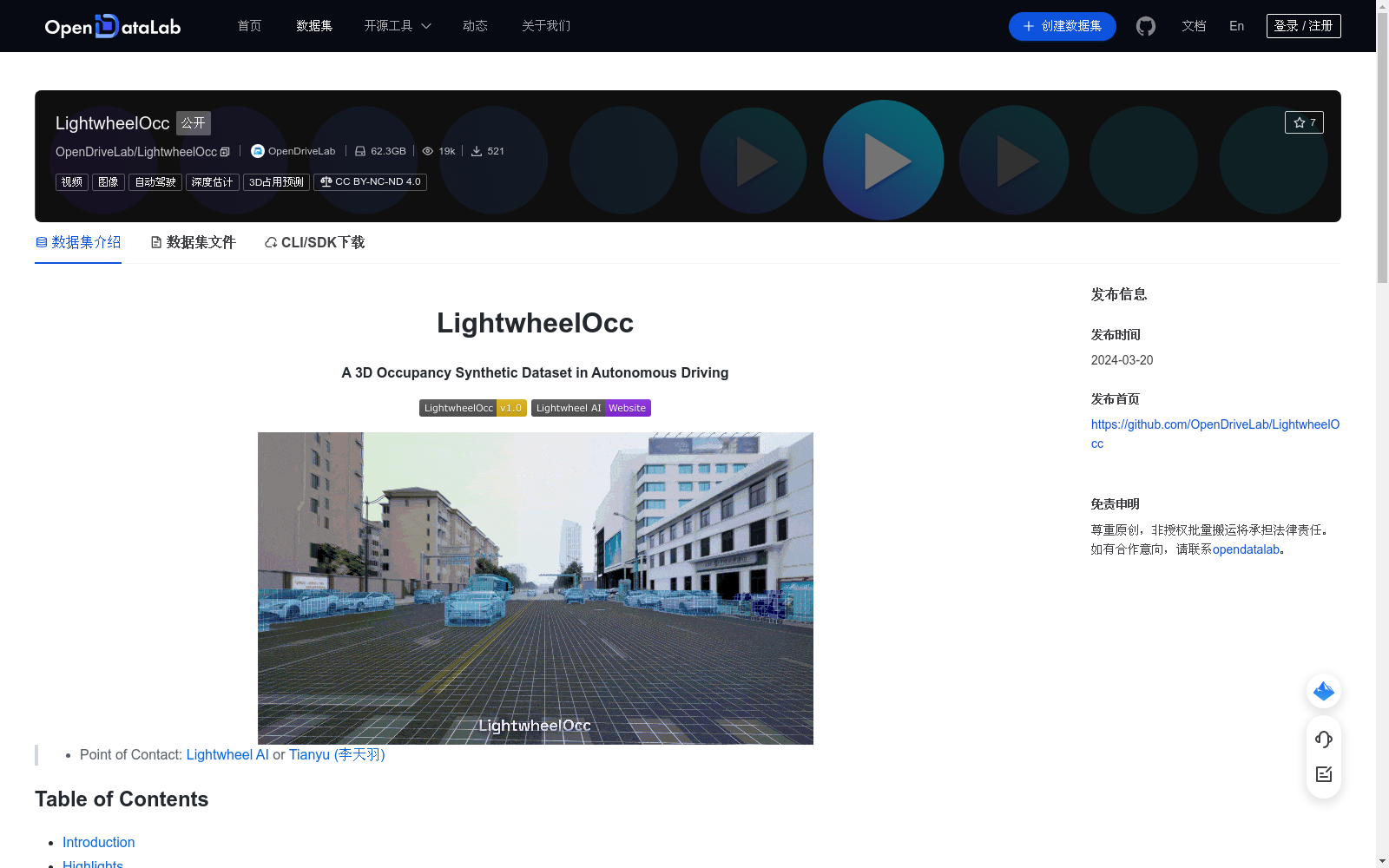Click the LightwheelOcc street scene image
Viewport: 1389px width, 868px height.
pos(536,589)
